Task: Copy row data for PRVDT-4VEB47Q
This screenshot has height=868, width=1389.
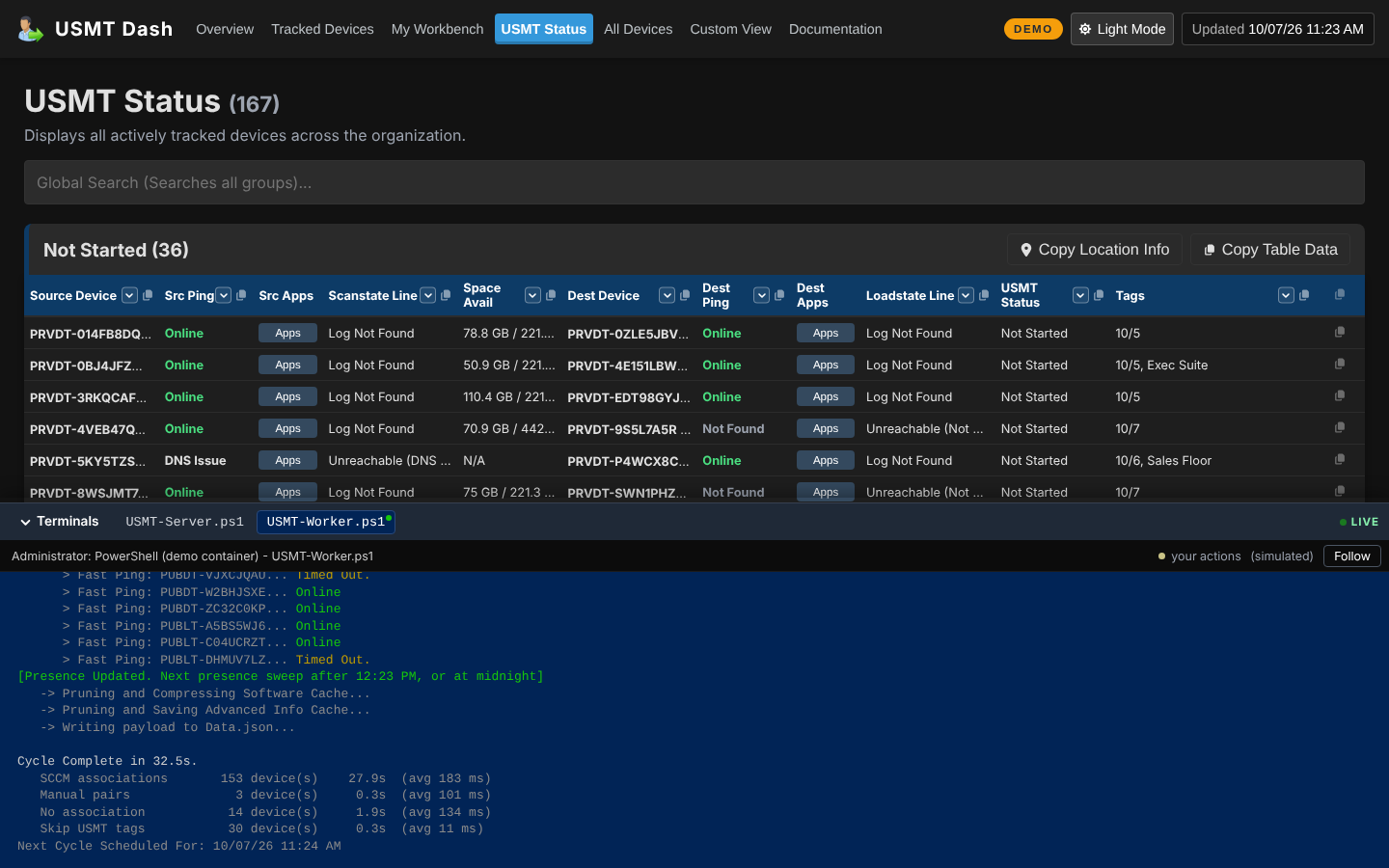Action: click(x=1340, y=427)
